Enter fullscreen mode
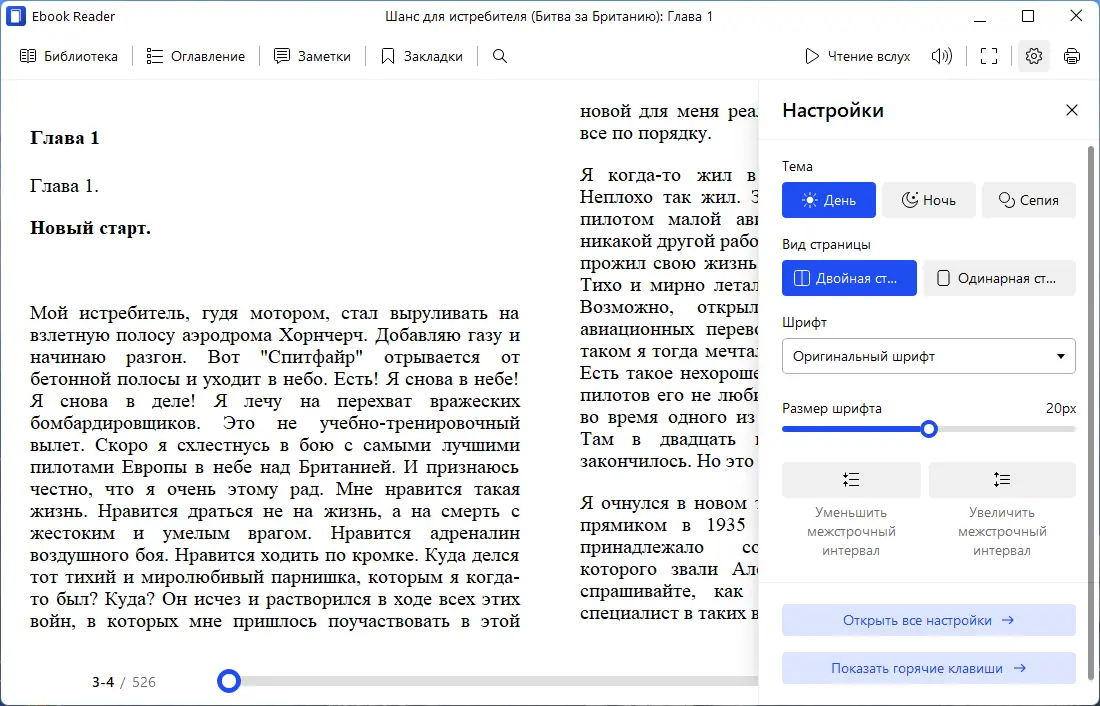 pos(988,56)
